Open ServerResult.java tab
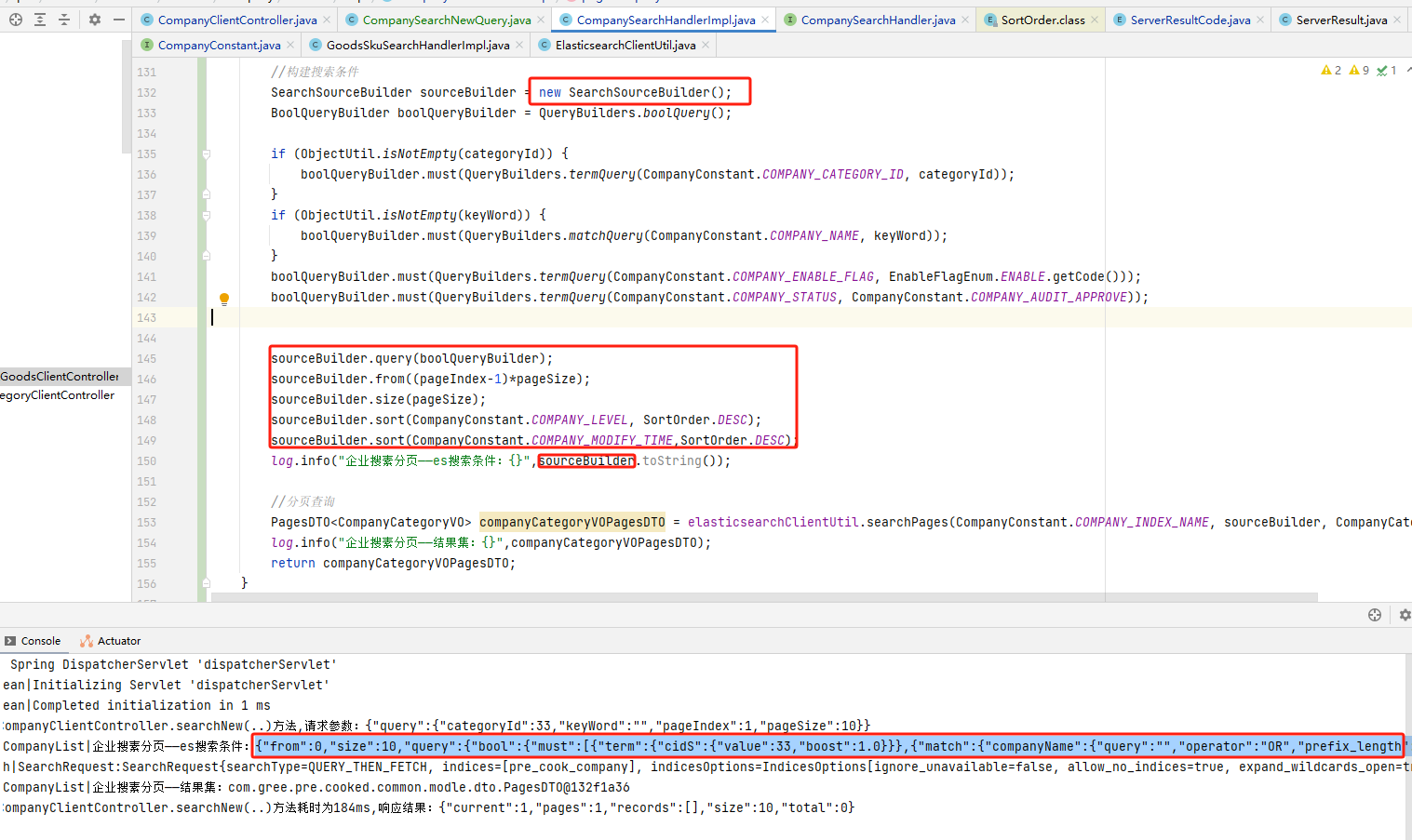 coord(1341,20)
